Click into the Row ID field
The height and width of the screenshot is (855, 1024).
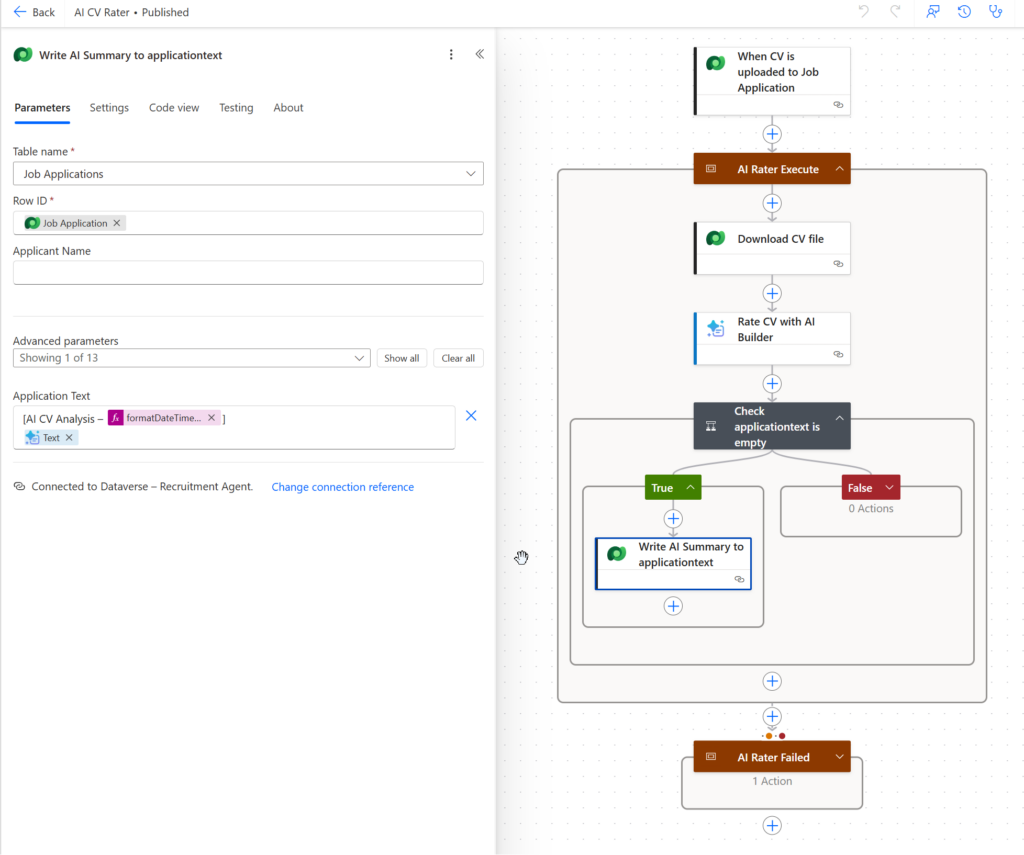248,223
